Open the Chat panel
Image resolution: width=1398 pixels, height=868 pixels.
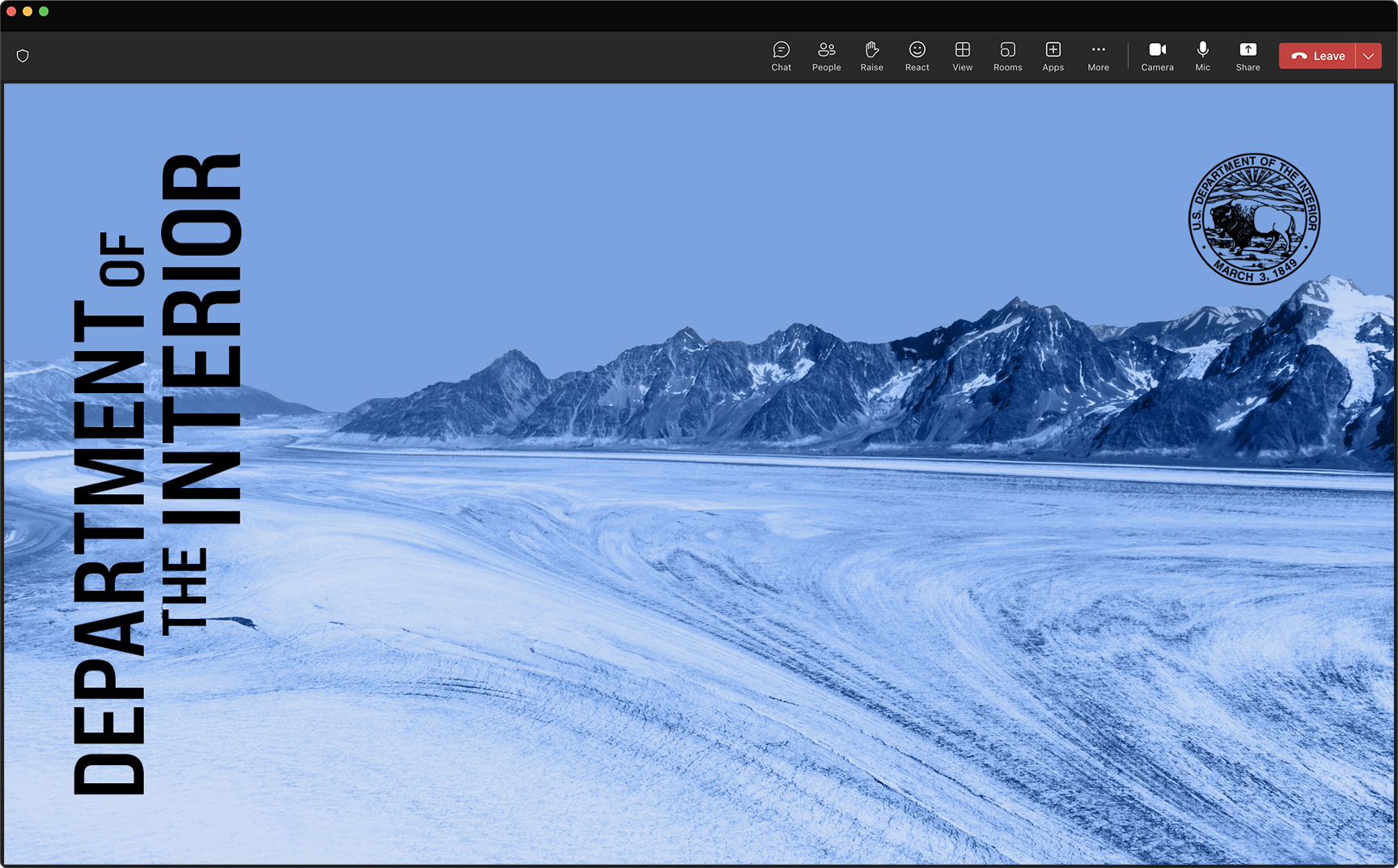[x=781, y=56]
